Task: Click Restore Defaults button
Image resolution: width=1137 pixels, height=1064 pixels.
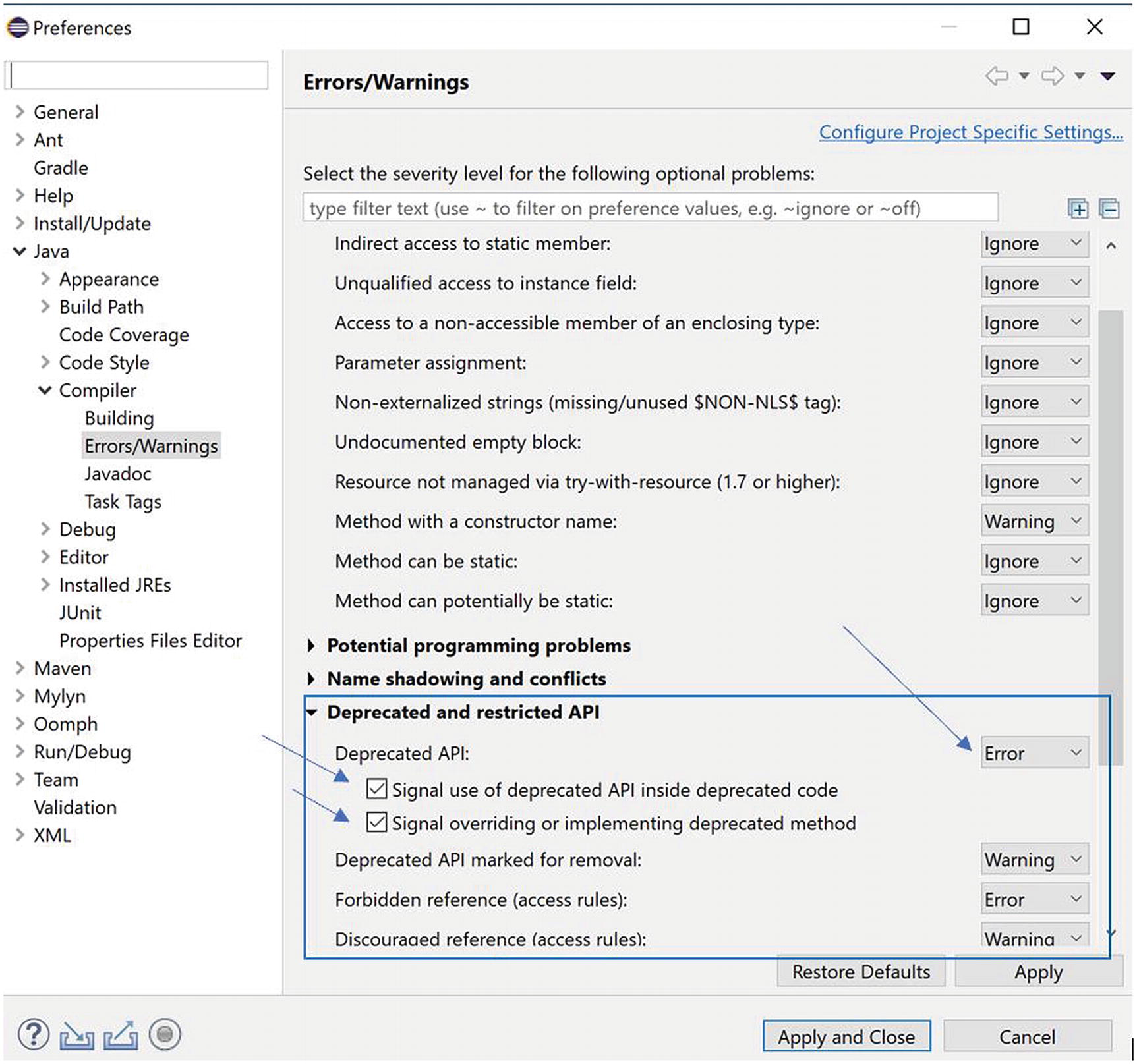Action: [x=861, y=972]
